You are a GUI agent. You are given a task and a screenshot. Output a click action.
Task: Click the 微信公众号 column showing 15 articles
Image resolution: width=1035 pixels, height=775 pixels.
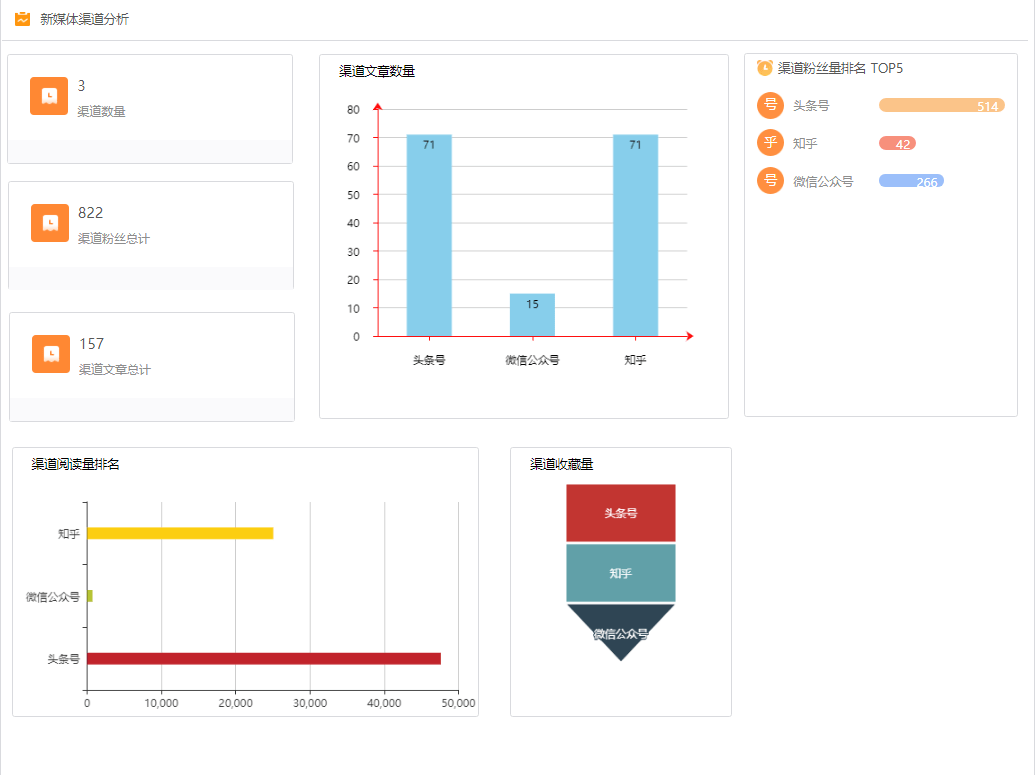pyautogui.click(x=532, y=315)
